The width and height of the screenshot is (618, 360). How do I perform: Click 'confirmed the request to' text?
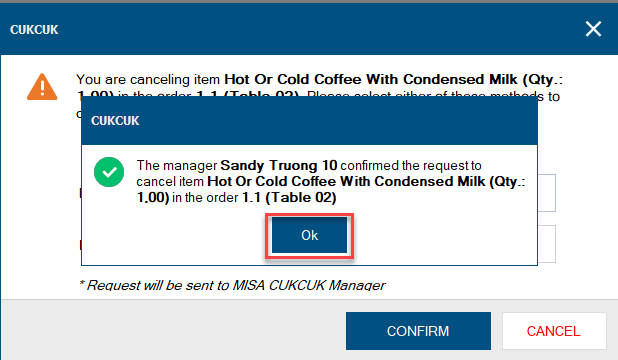pyautogui.click(x=411, y=165)
